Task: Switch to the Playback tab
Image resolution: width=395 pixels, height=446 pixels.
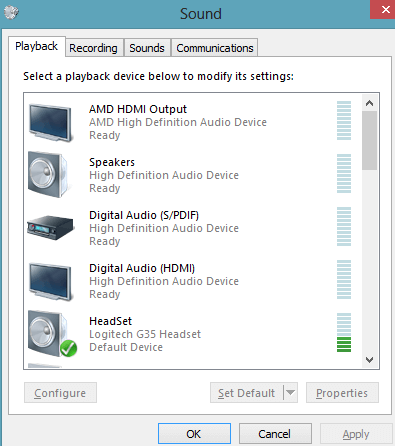Action: [37, 46]
